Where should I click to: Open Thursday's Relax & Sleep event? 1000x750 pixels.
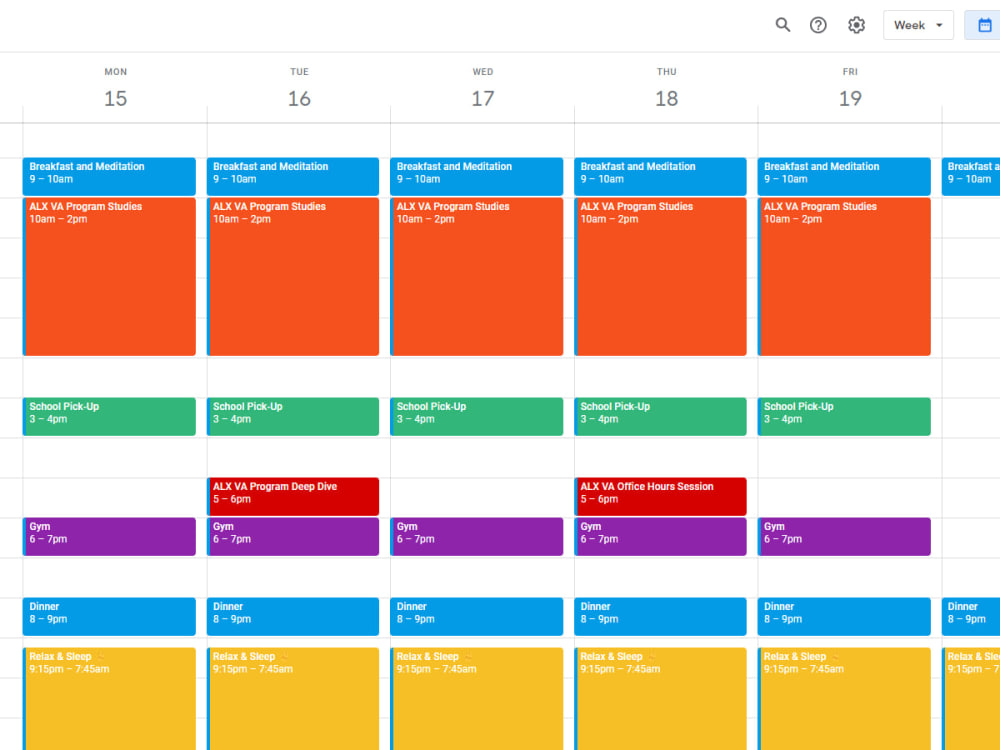[x=660, y=699]
